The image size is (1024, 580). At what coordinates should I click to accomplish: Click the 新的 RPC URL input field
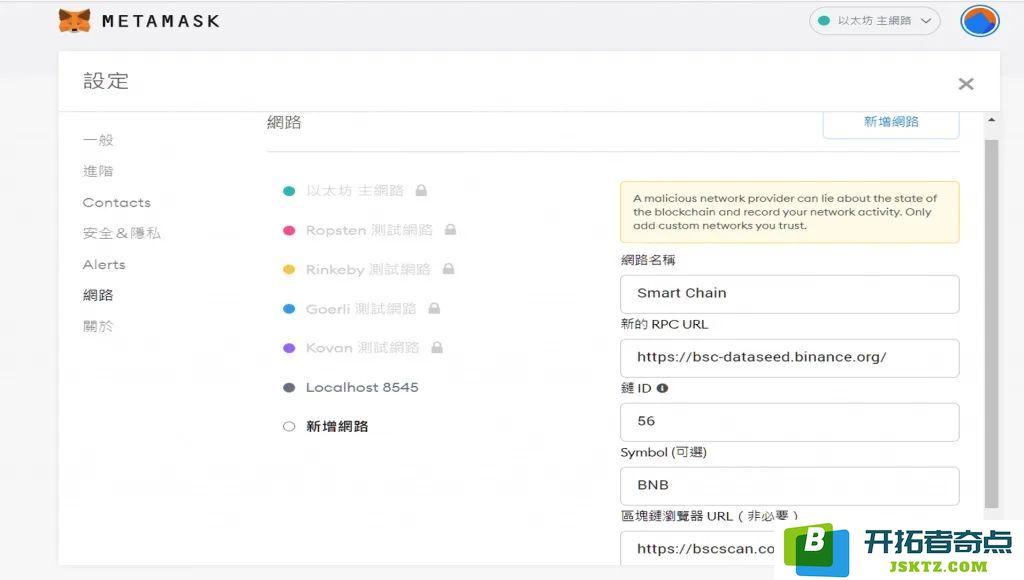[790, 358]
